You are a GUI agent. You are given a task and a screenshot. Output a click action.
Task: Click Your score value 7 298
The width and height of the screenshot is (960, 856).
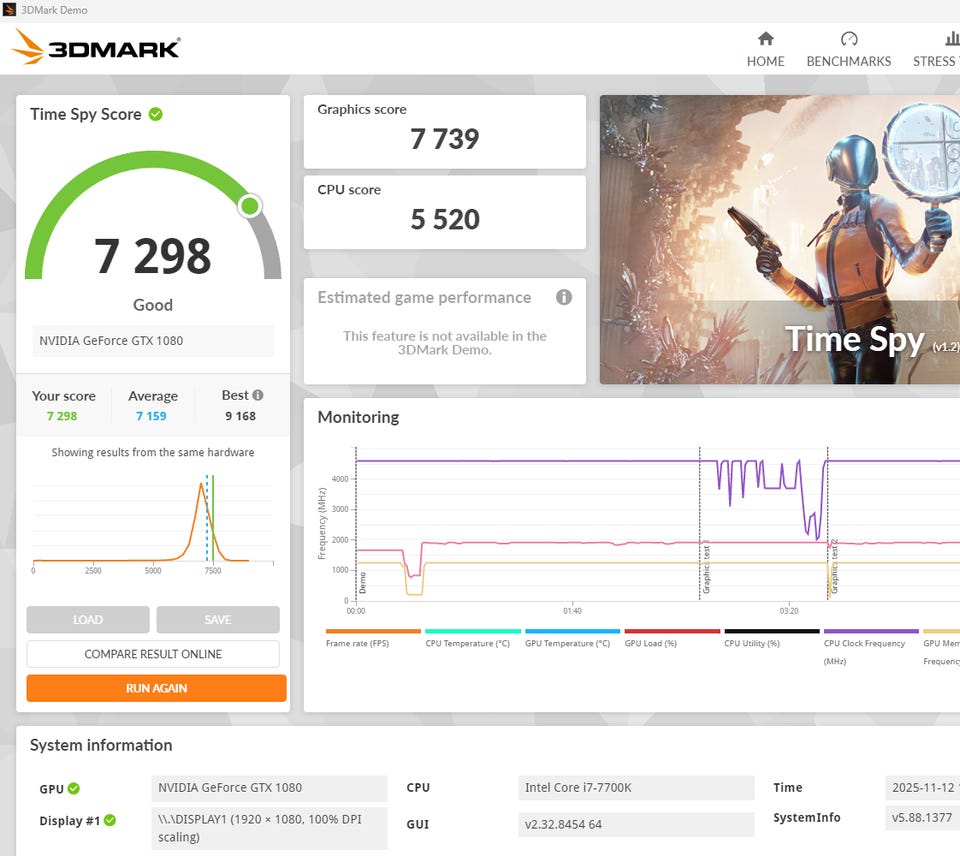(x=62, y=416)
